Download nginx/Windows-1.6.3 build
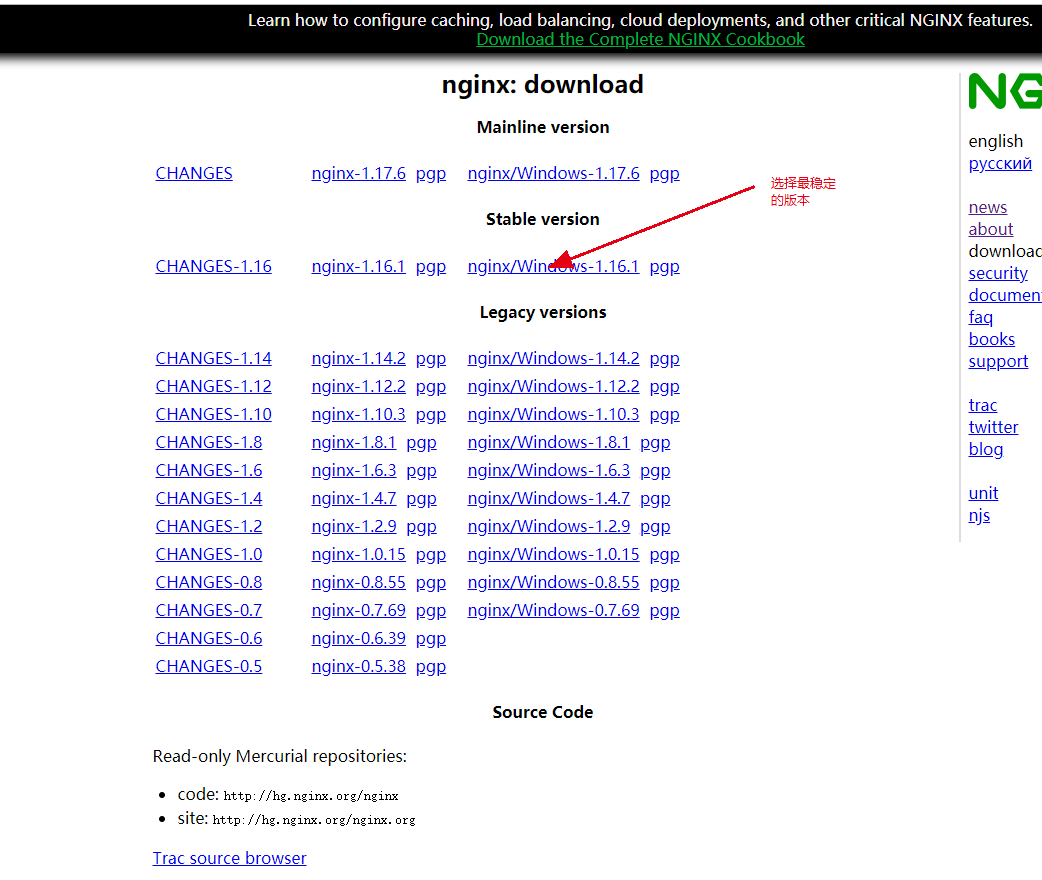This screenshot has width=1042, height=880. click(548, 470)
